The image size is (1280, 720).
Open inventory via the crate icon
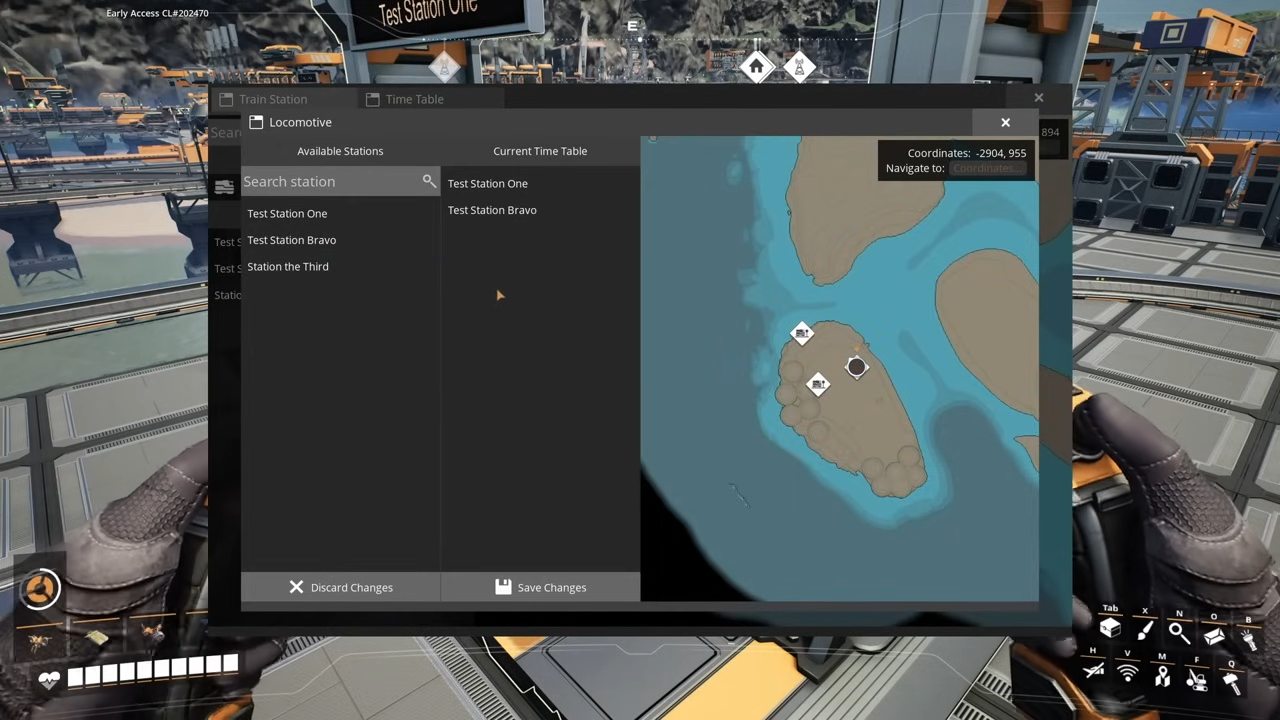1110,629
